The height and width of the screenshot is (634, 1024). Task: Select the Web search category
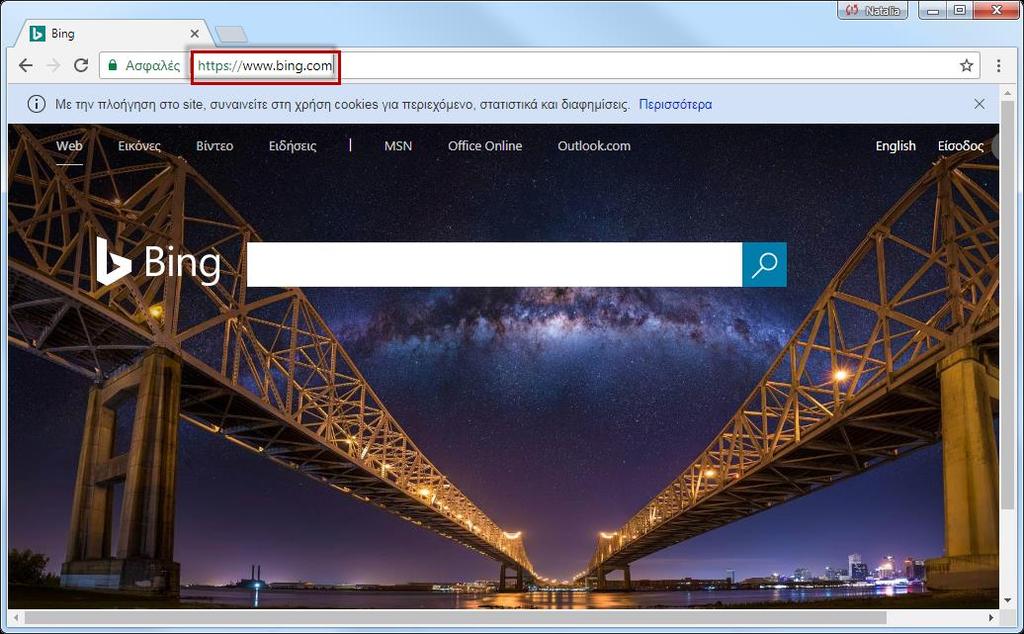pyautogui.click(x=69, y=146)
